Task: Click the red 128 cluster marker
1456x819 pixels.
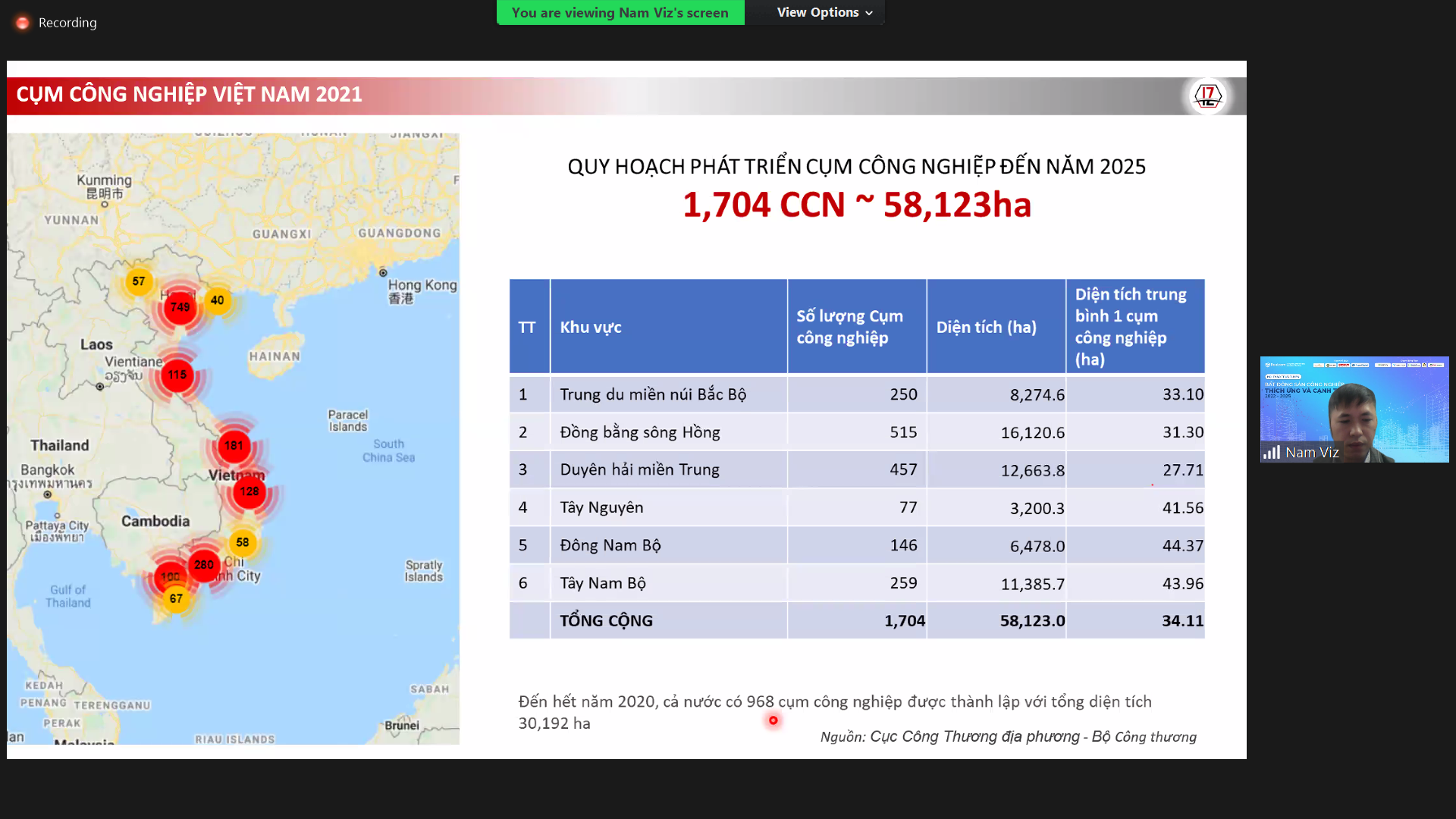Action: [x=249, y=491]
